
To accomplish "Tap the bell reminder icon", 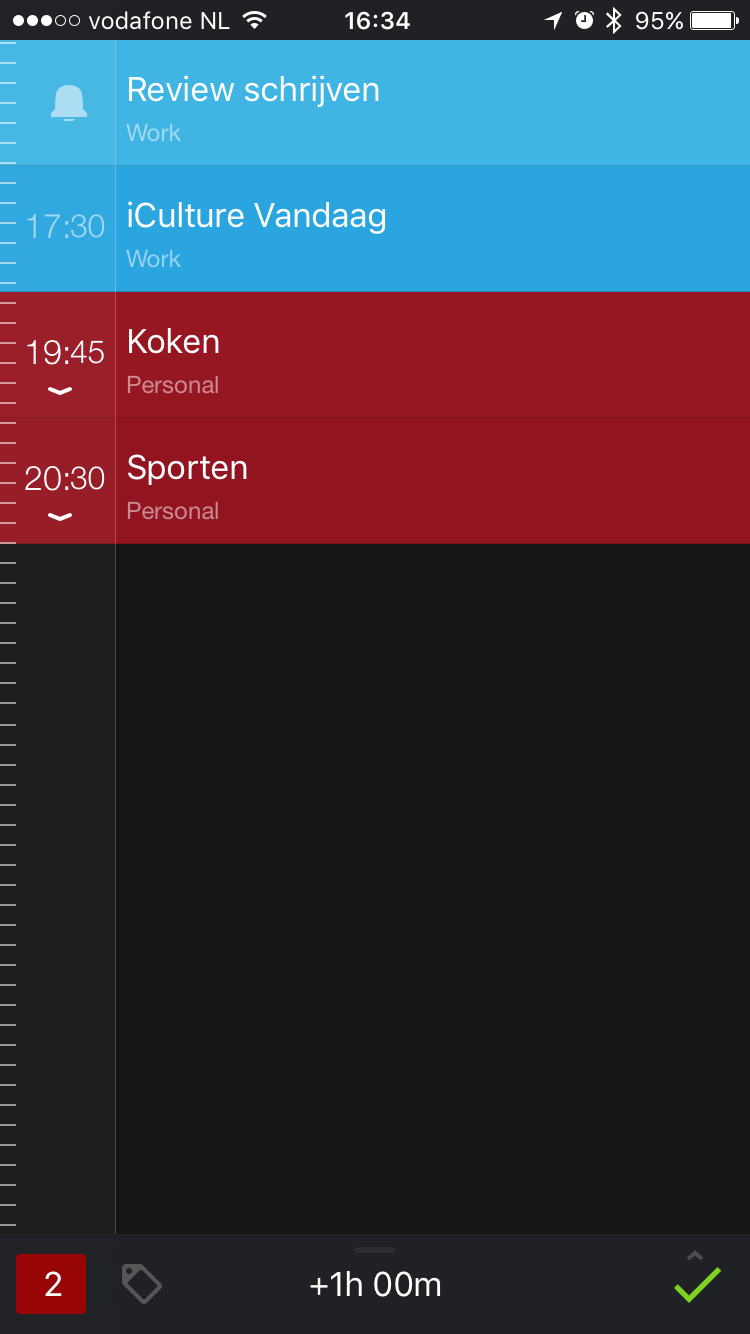I will click(x=68, y=103).
